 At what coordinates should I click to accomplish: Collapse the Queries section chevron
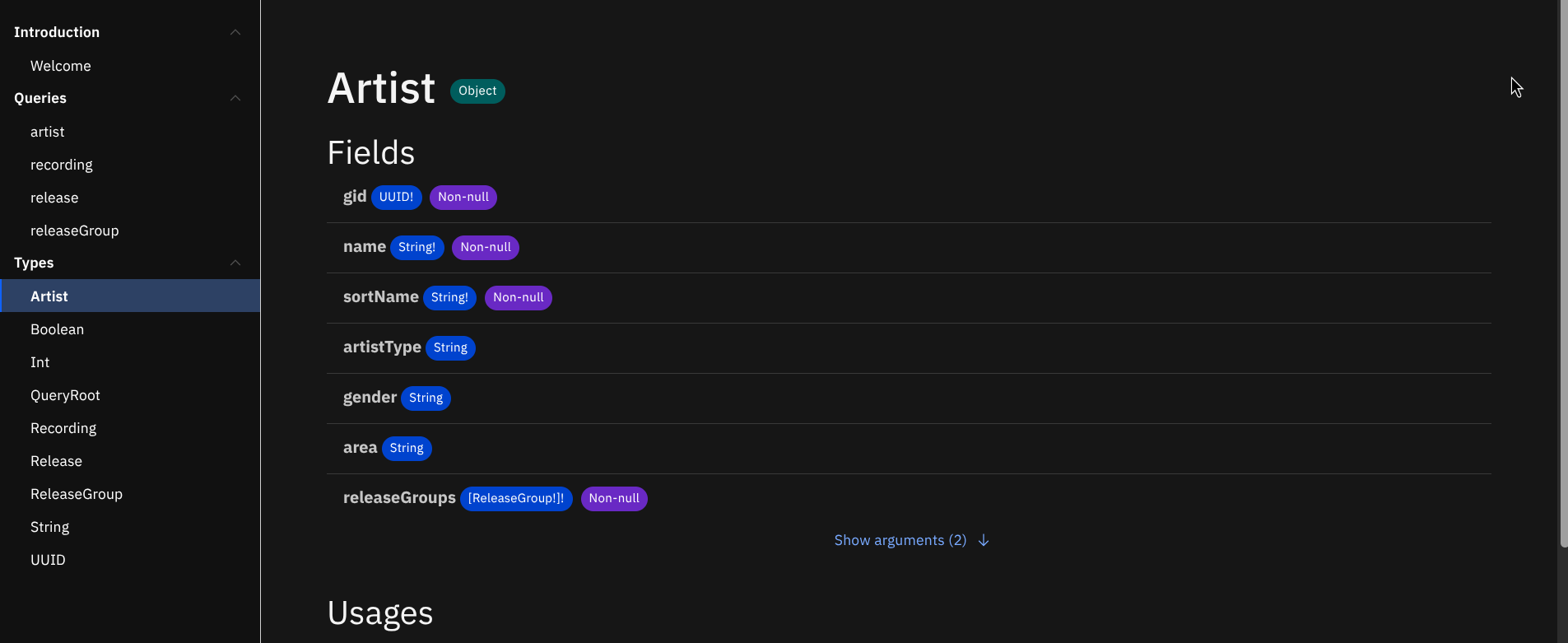coord(235,98)
